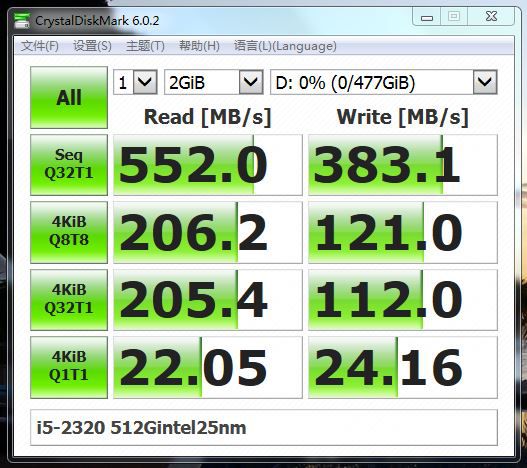Select the 4KiB Q1T1 read result 22.05
This screenshot has height=468, width=527.
[x=208, y=367]
